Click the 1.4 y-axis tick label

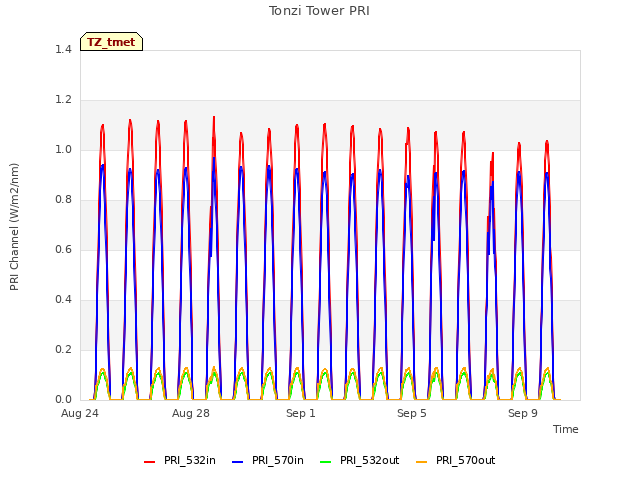pos(63,50)
